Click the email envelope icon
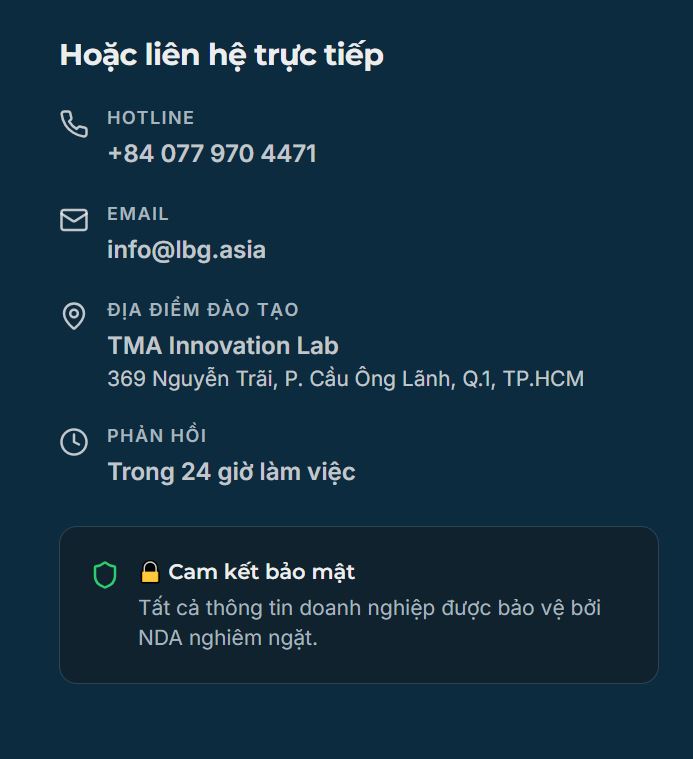 coord(74,220)
